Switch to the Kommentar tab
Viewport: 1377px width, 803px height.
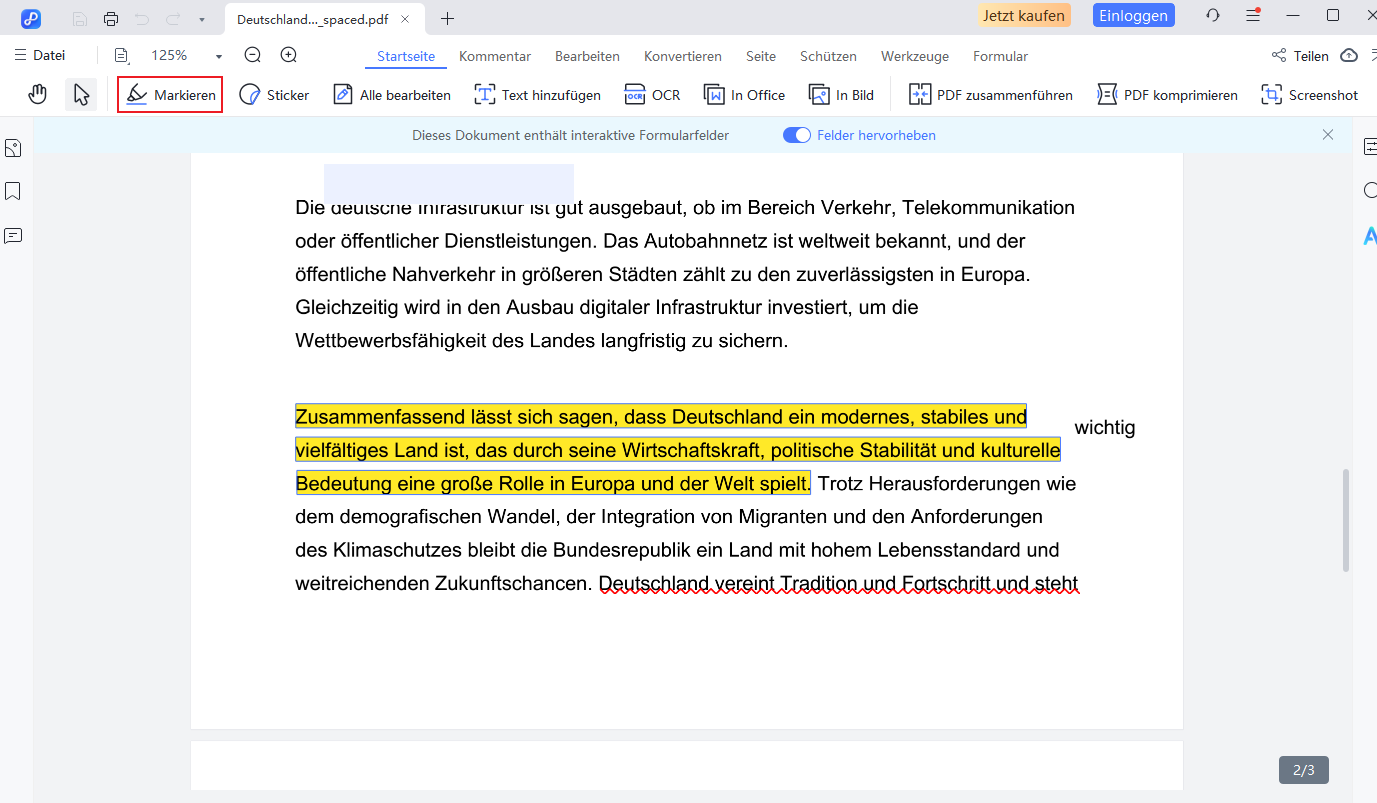point(495,56)
